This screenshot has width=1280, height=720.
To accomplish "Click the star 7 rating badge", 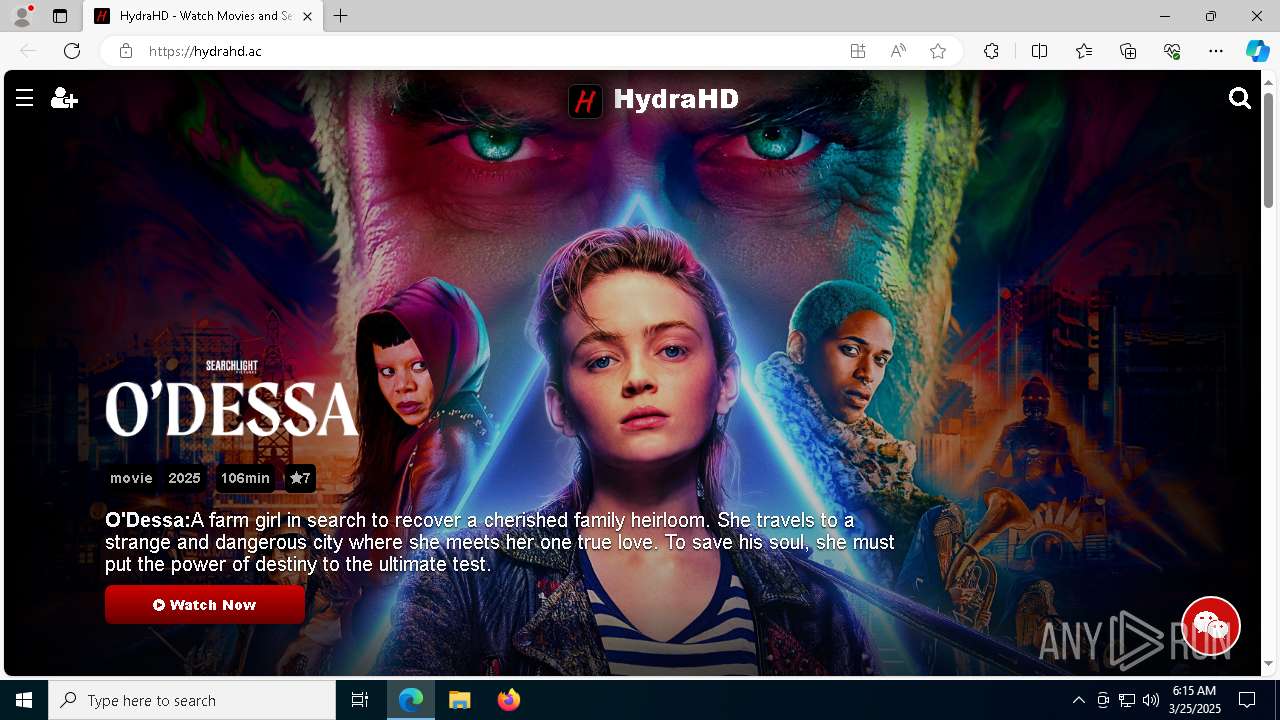I will (300, 478).
